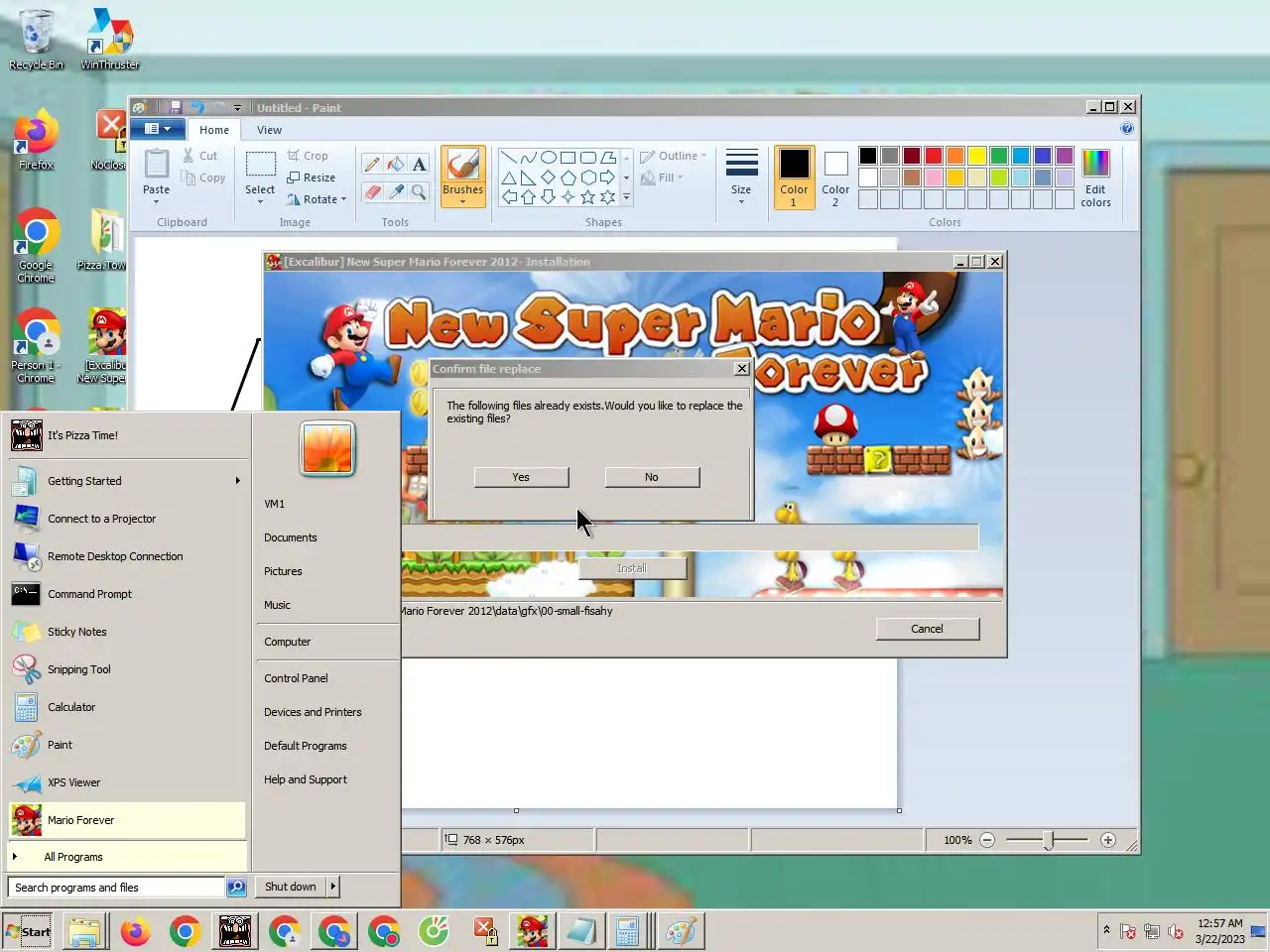Open Sticky Notes from Start menu
The height and width of the screenshot is (952, 1270).
(127, 632)
